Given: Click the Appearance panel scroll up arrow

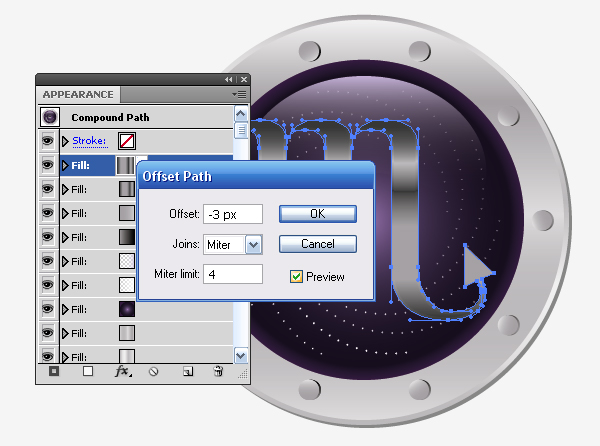Looking at the screenshot, I should point(241,114).
